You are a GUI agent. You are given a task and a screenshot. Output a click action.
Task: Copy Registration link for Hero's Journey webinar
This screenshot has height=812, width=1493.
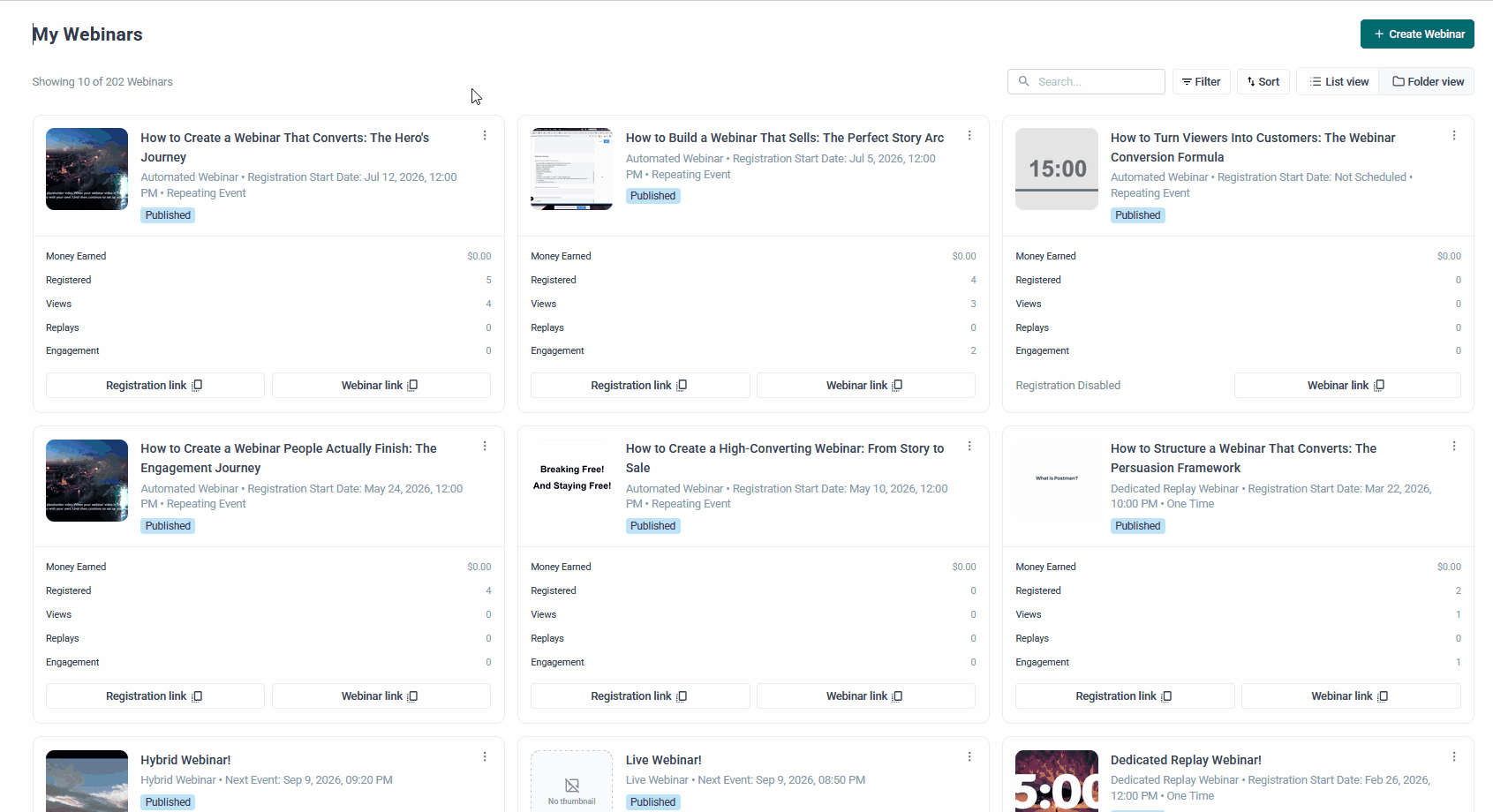coord(155,385)
